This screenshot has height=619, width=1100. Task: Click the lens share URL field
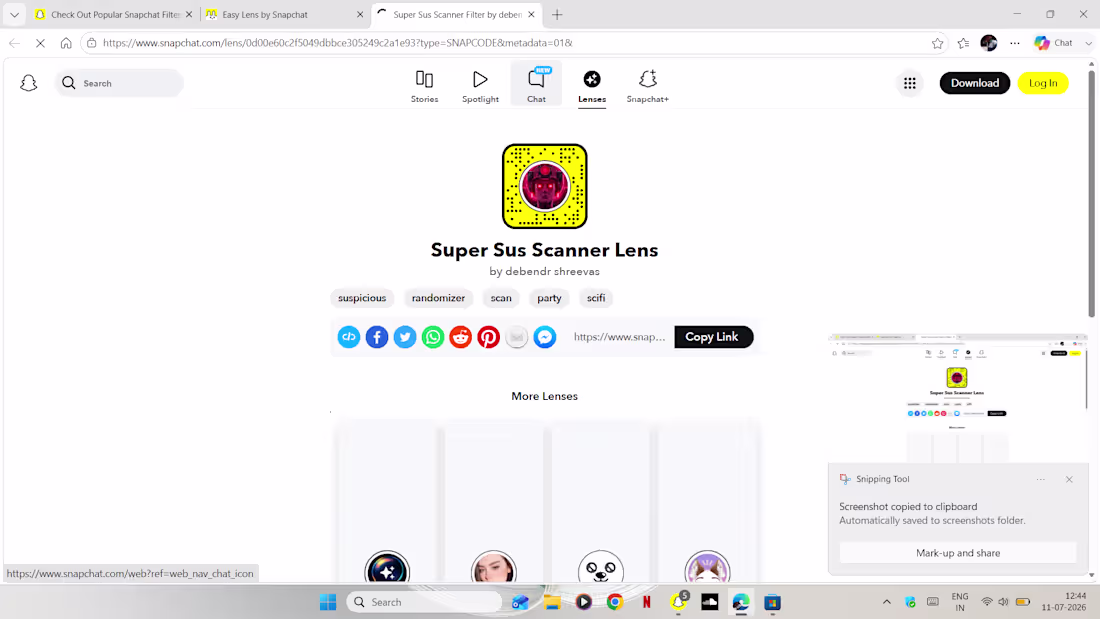tap(619, 337)
